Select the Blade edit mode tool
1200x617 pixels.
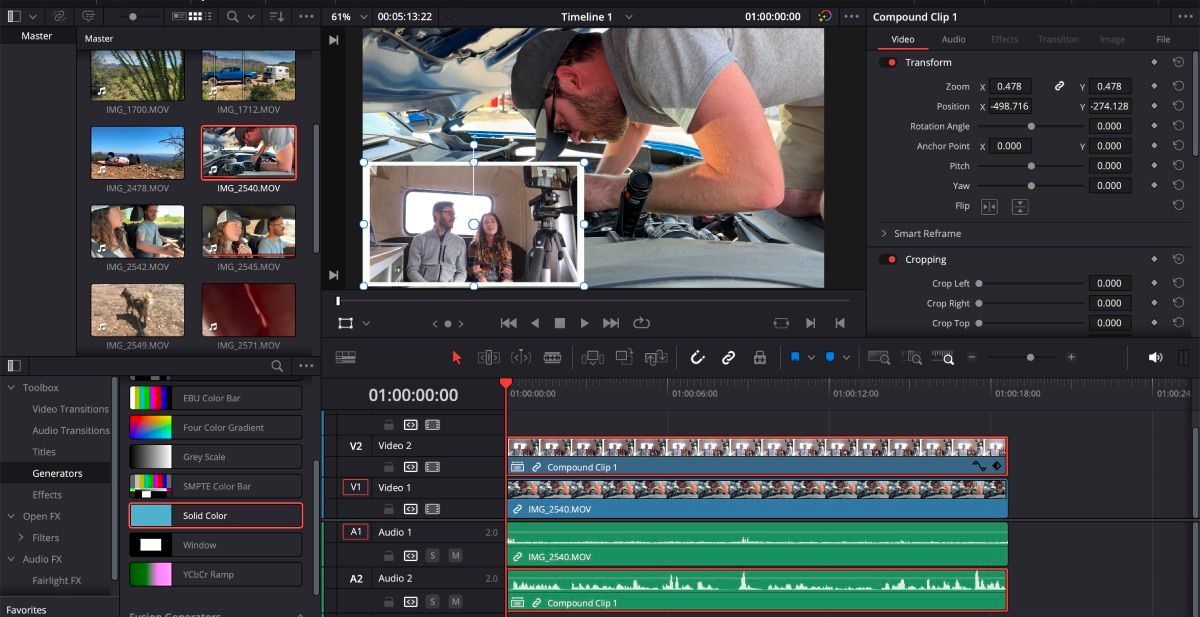point(554,357)
